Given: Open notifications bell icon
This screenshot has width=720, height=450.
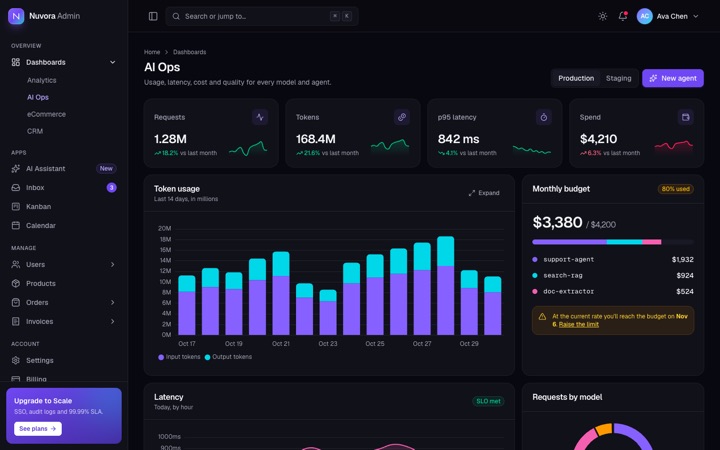Looking at the screenshot, I should (623, 16).
